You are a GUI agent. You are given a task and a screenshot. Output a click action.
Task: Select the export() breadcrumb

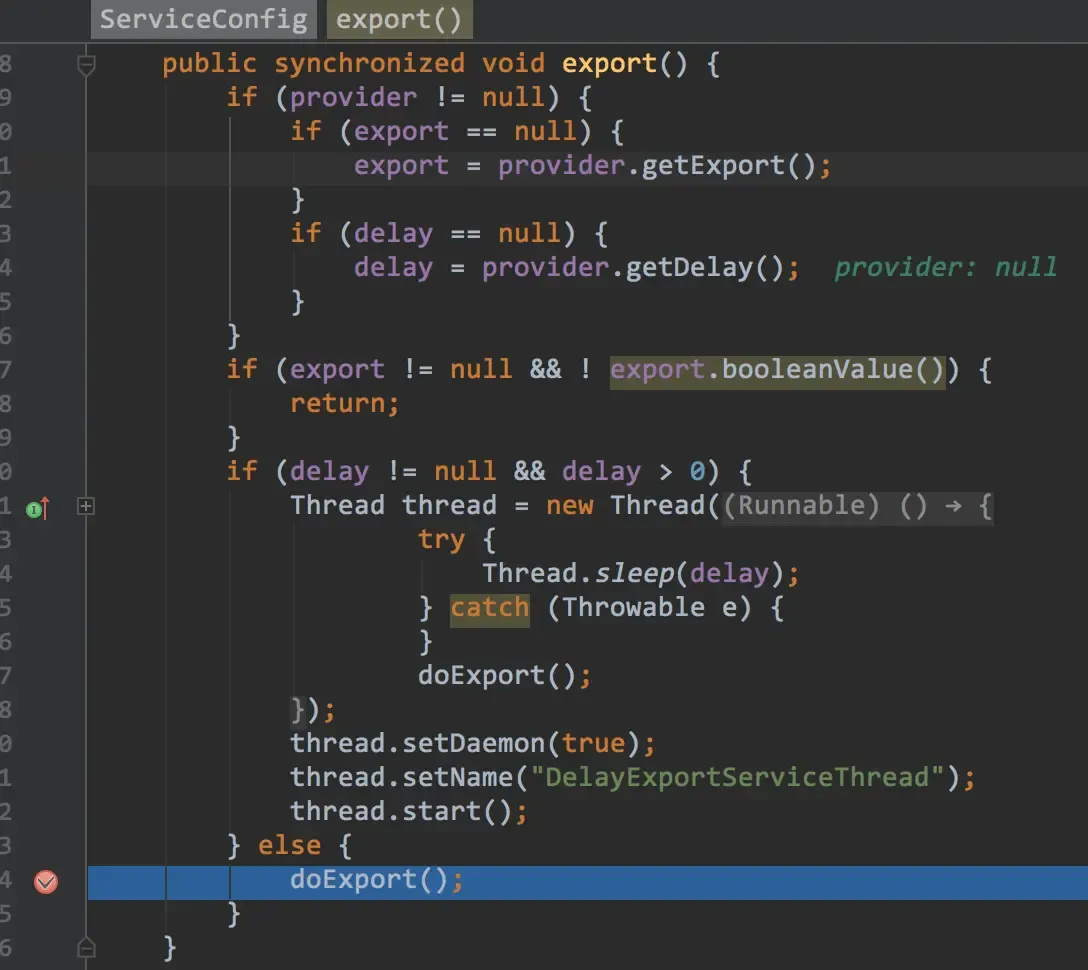coord(399,19)
